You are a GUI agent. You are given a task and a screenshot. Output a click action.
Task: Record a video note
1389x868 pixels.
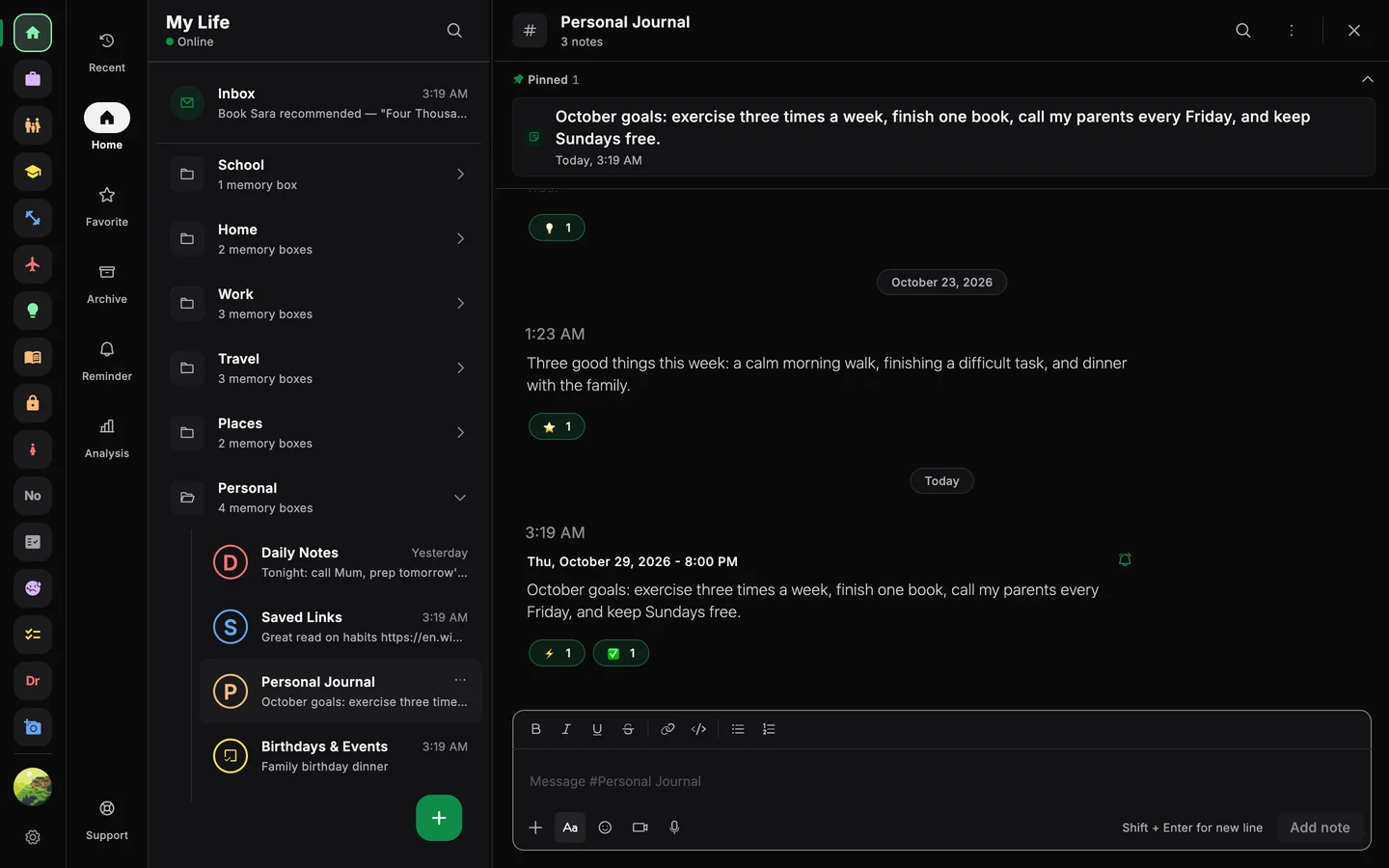tap(640, 827)
